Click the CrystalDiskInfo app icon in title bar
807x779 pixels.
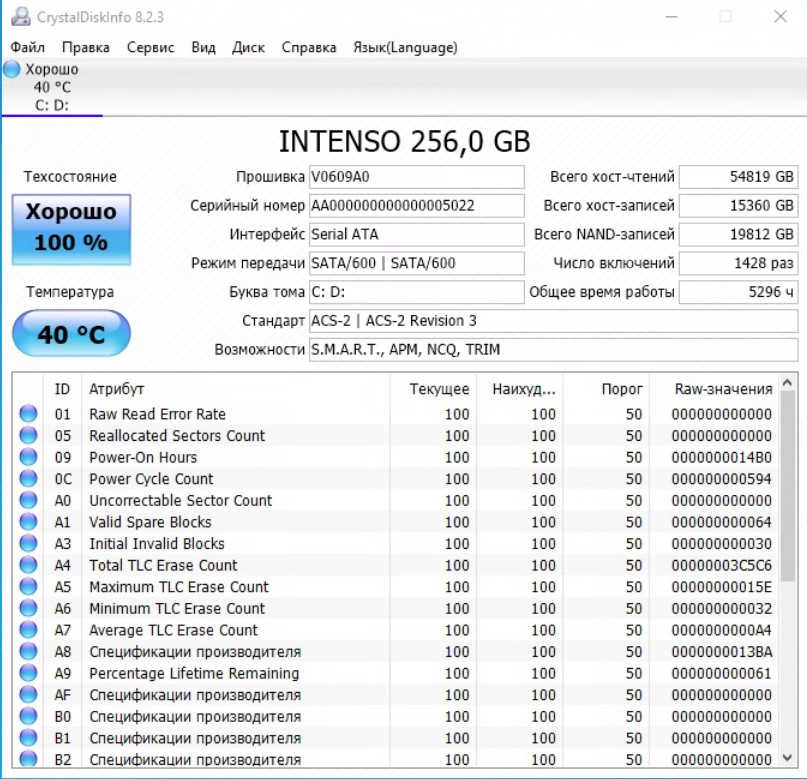click(20, 17)
